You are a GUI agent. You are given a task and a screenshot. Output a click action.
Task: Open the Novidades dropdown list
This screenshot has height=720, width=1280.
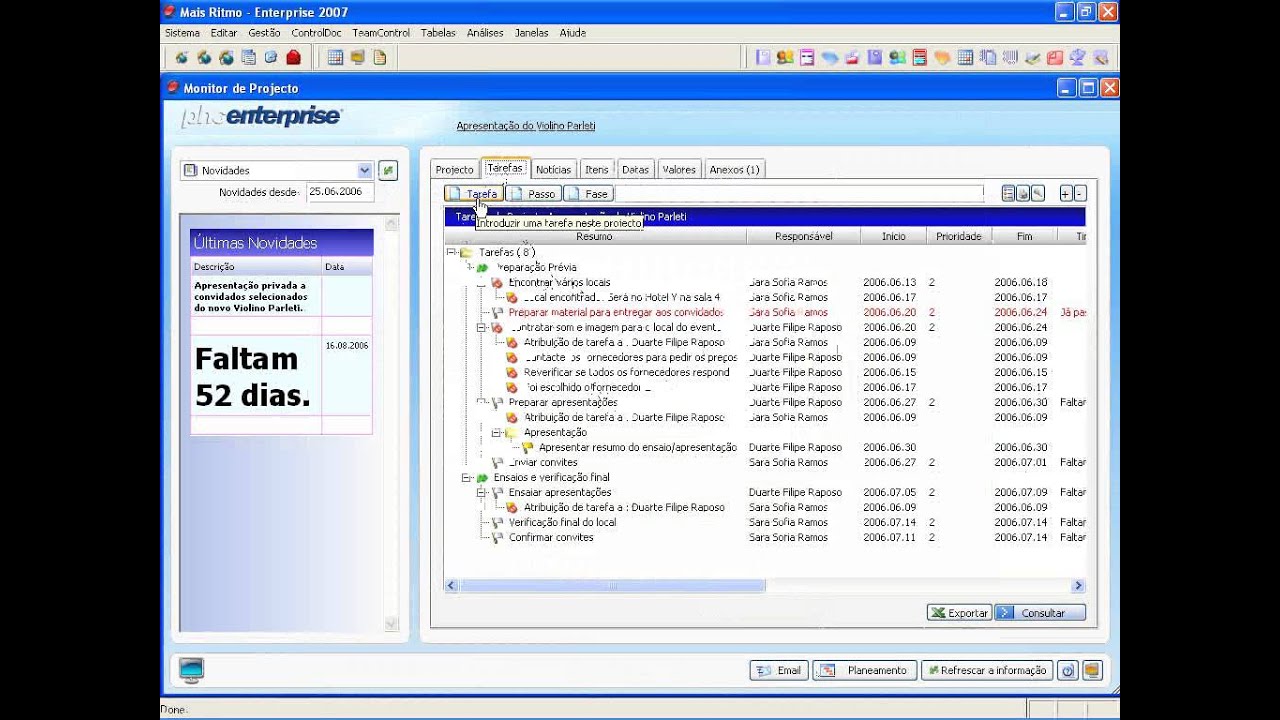pyautogui.click(x=364, y=170)
